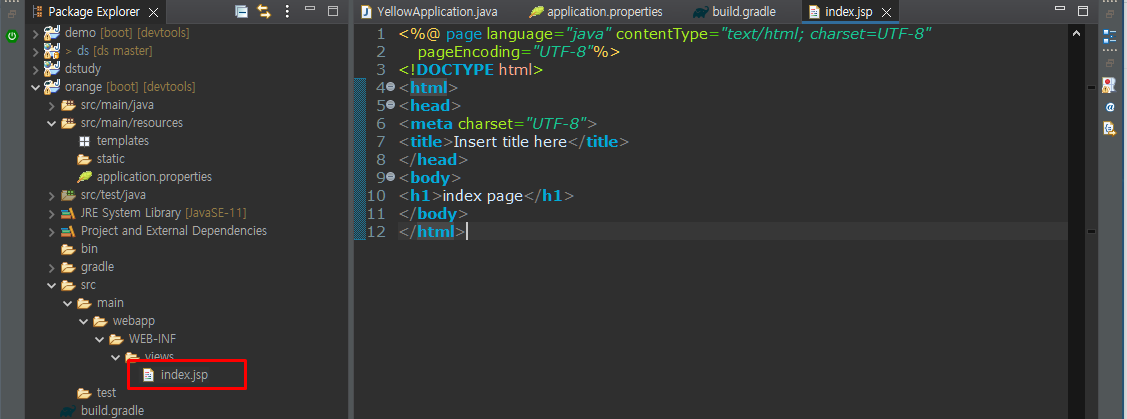Viewport: 1127px width, 419px height.
Task: Minimize the editor area
Action: tap(1060, 10)
